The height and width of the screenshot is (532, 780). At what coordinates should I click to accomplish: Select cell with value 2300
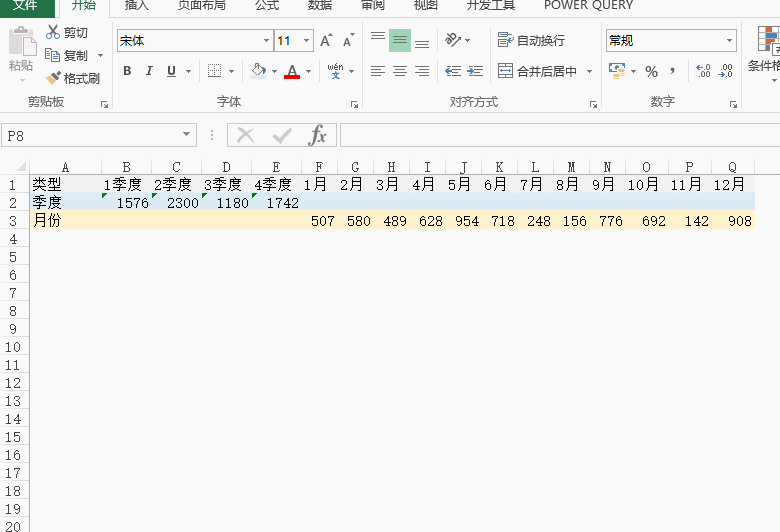pos(177,203)
